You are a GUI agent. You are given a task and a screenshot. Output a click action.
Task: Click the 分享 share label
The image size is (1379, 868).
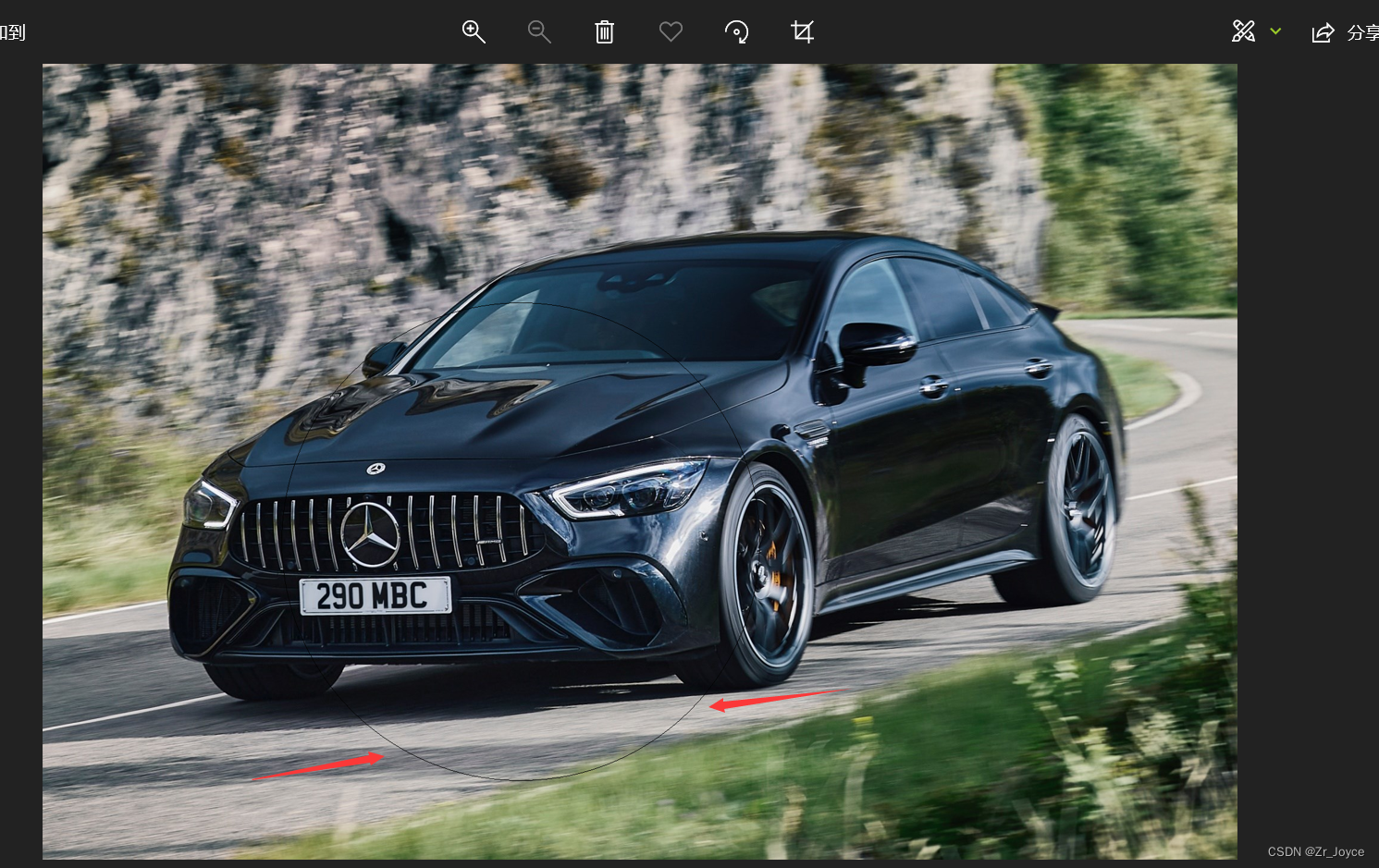click(1362, 33)
